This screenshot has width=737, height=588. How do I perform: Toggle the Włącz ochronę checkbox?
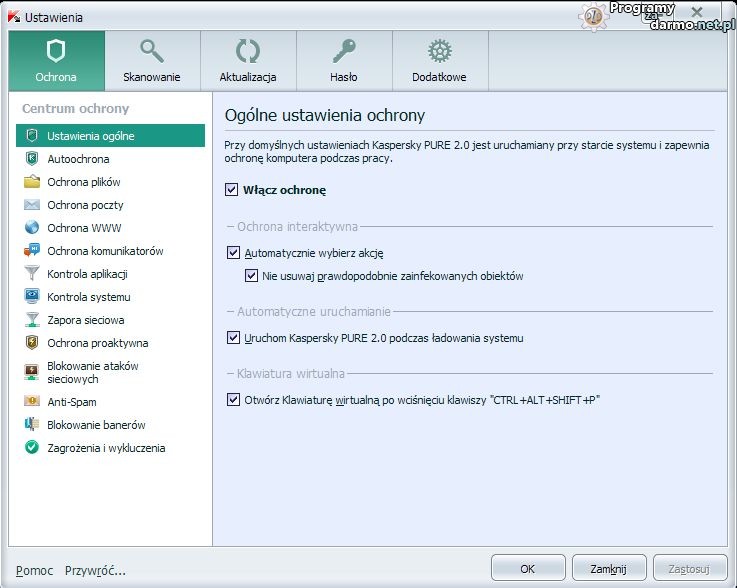click(231, 189)
